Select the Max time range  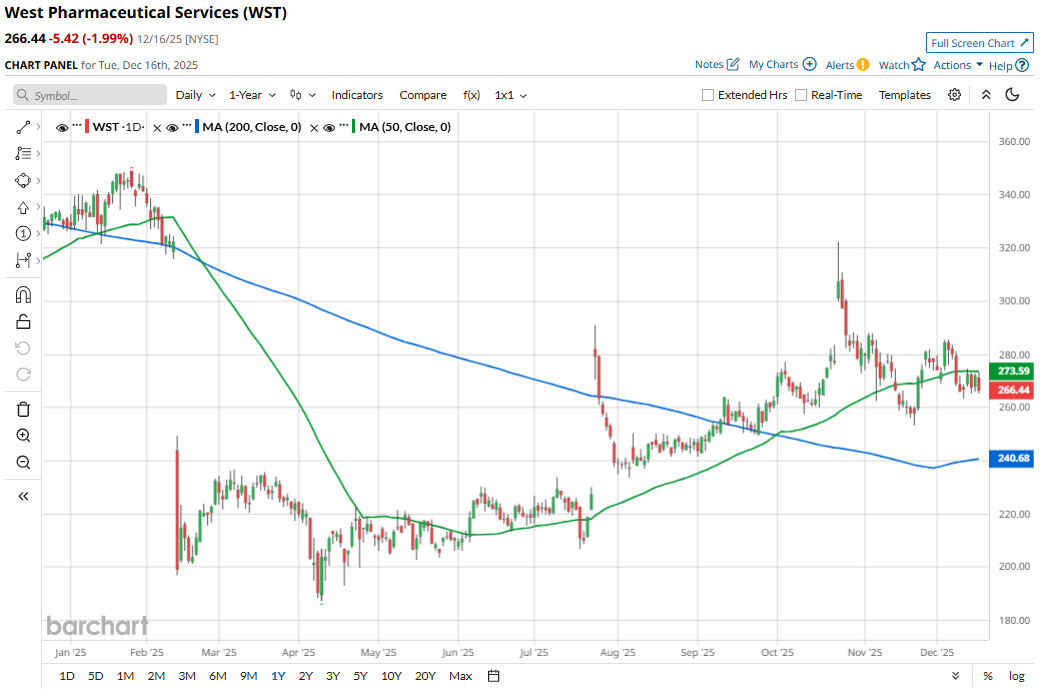pyautogui.click(x=460, y=676)
